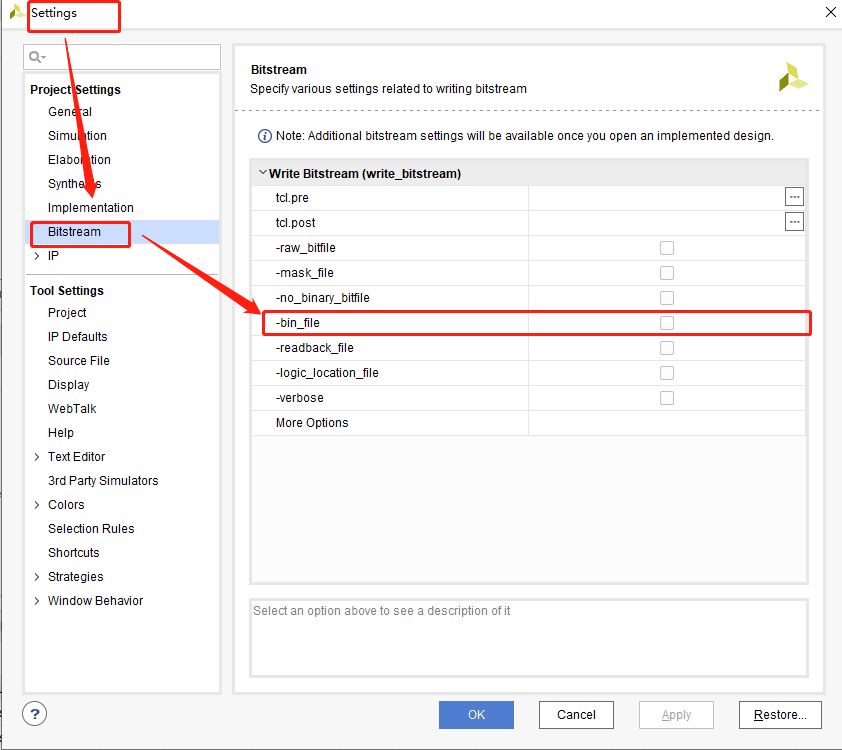
Task: Open the tcl.post browse ellipsis button
Action: (x=794, y=222)
